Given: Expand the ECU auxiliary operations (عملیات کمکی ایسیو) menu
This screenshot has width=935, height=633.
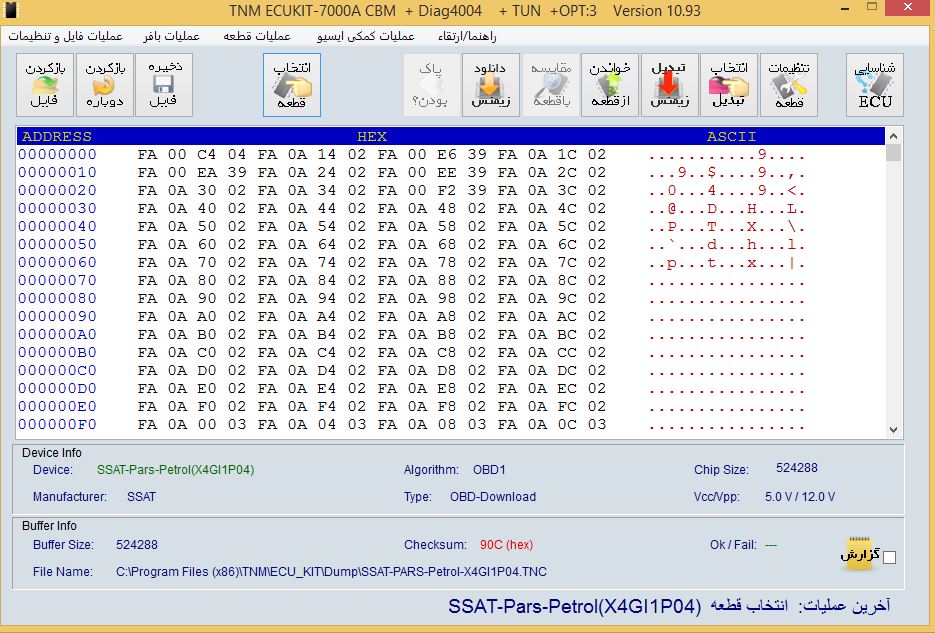Looking at the screenshot, I should (351, 36).
